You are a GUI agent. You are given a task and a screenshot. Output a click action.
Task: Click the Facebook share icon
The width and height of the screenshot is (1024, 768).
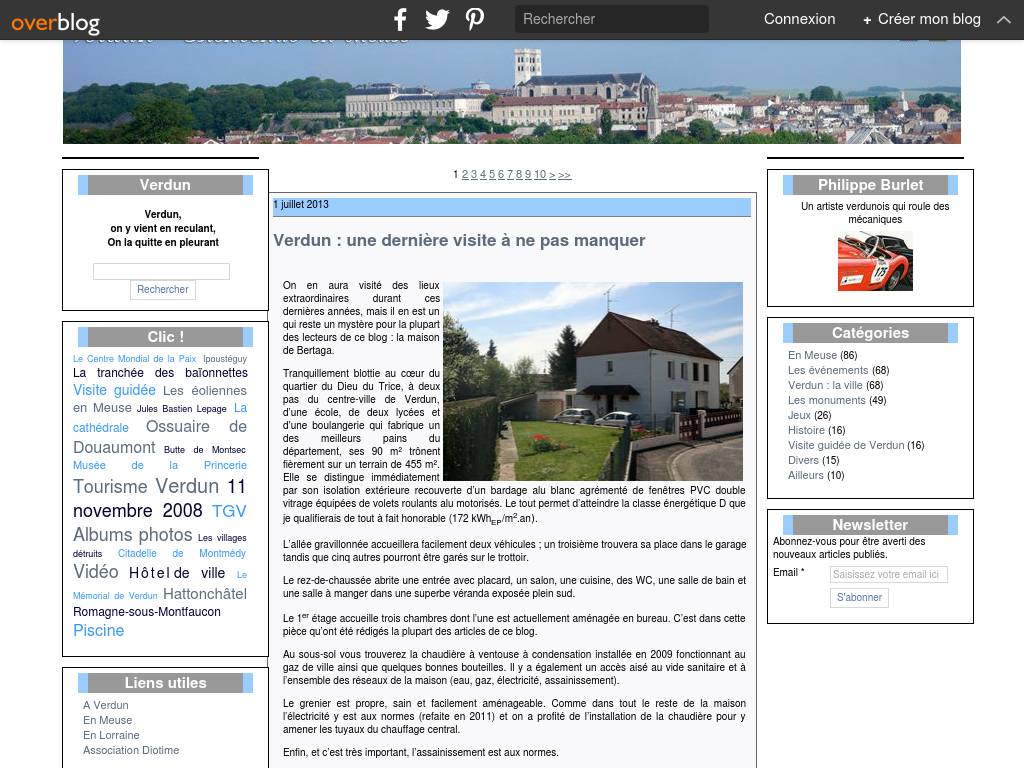pyautogui.click(x=400, y=19)
